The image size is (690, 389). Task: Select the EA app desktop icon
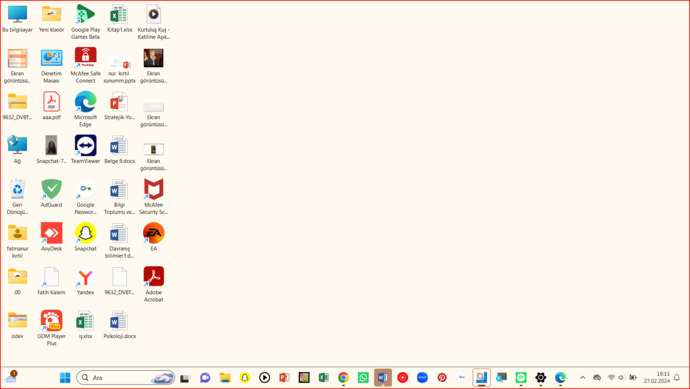pyautogui.click(x=154, y=237)
